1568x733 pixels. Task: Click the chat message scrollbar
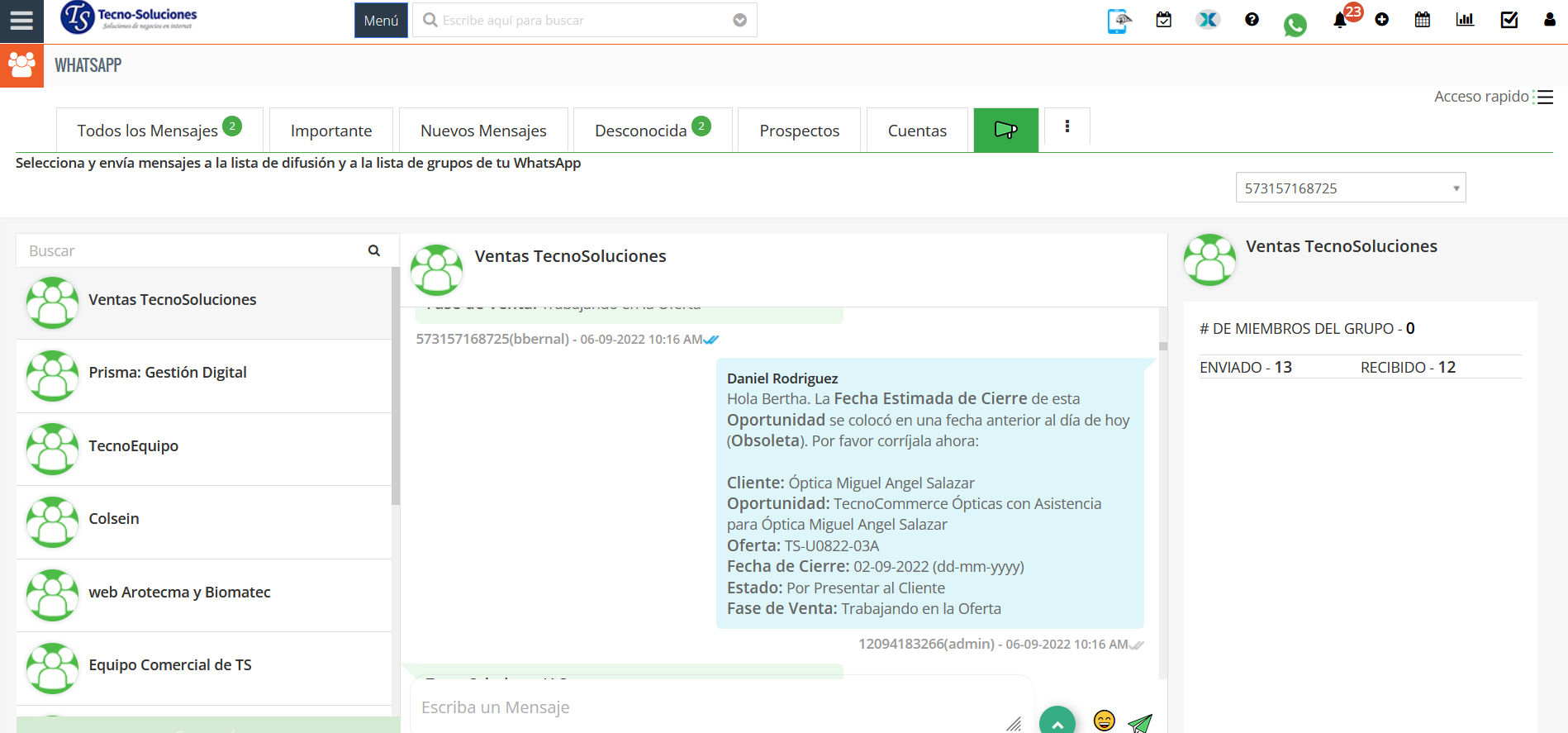click(1162, 346)
